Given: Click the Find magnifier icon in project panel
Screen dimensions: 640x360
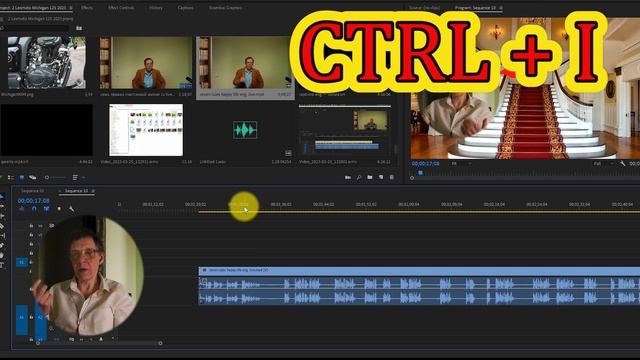Looking at the screenshot, I should pyautogui.click(x=359, y=177).
